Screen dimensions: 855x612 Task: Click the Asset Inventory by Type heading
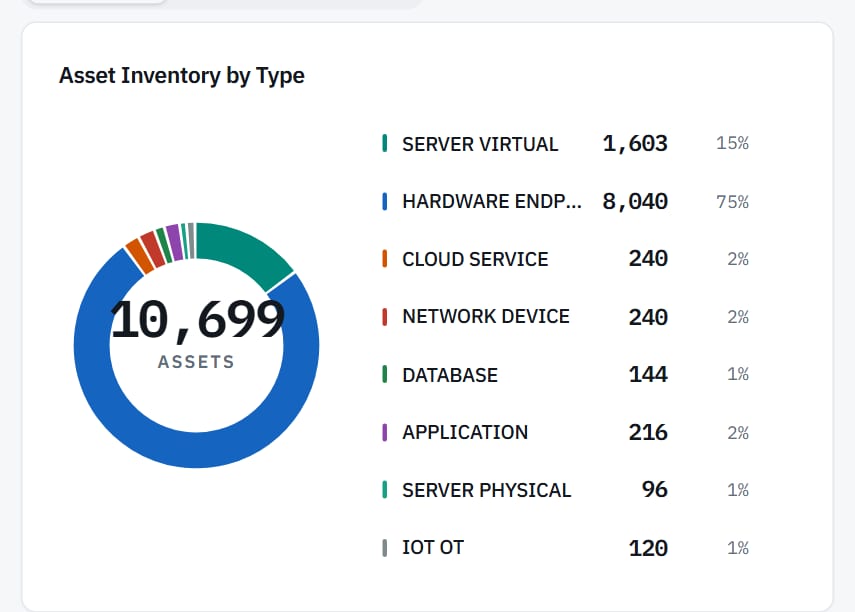[x=182, y=76]
